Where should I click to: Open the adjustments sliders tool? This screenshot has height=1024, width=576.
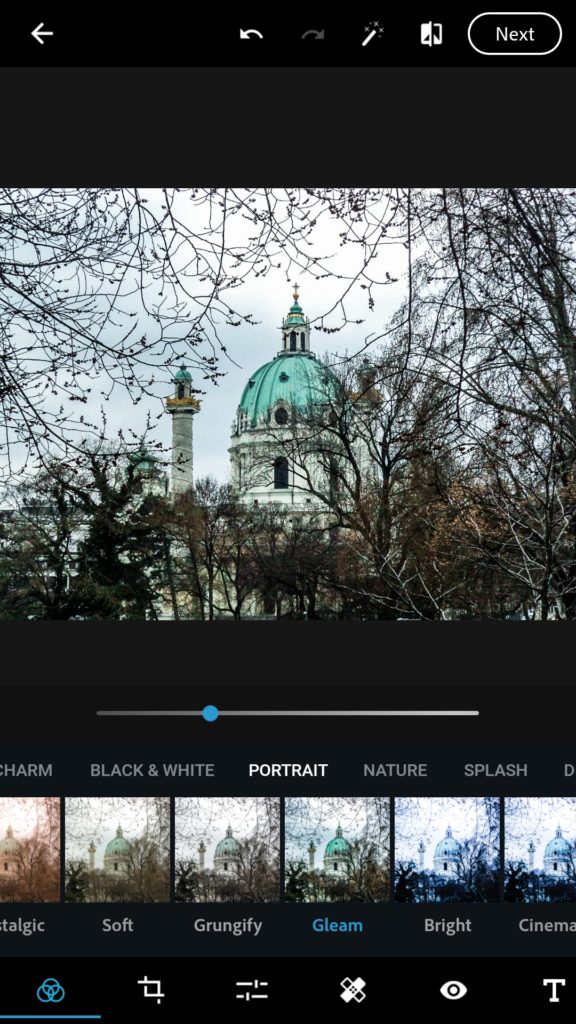coord(251,990)
